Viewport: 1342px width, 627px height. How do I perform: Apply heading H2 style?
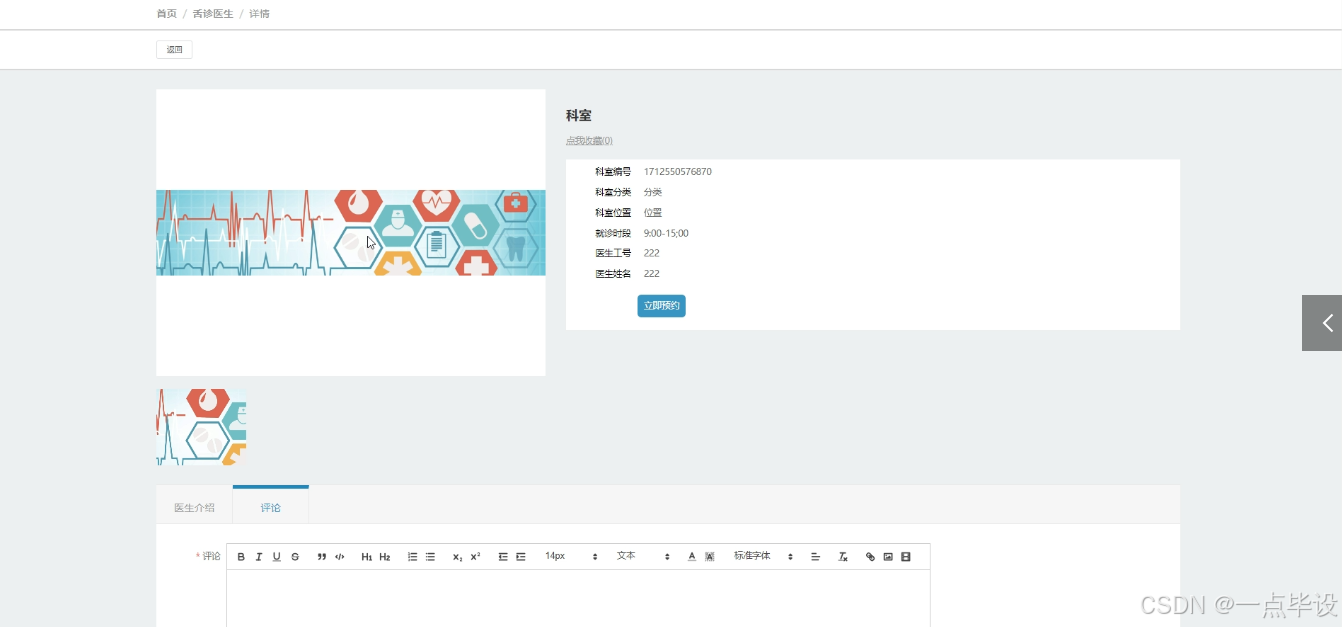point(385,557)
